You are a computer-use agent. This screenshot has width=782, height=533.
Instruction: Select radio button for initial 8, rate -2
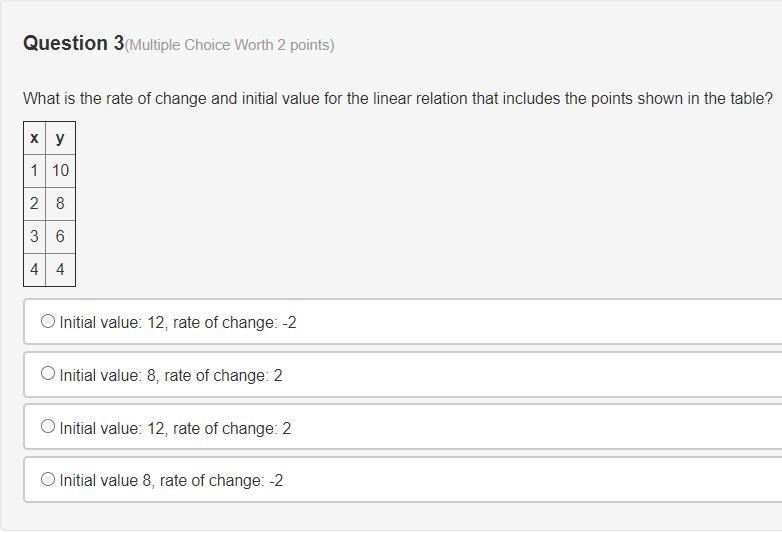48,479
